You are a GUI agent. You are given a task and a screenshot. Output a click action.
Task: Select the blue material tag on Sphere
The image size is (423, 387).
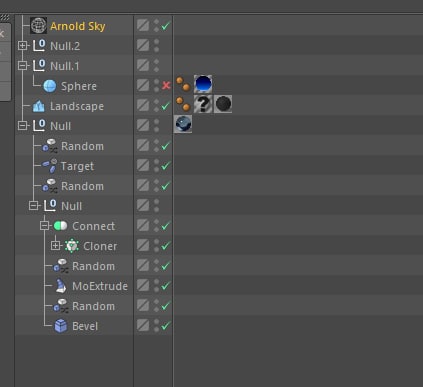click(x=203, y=84)
